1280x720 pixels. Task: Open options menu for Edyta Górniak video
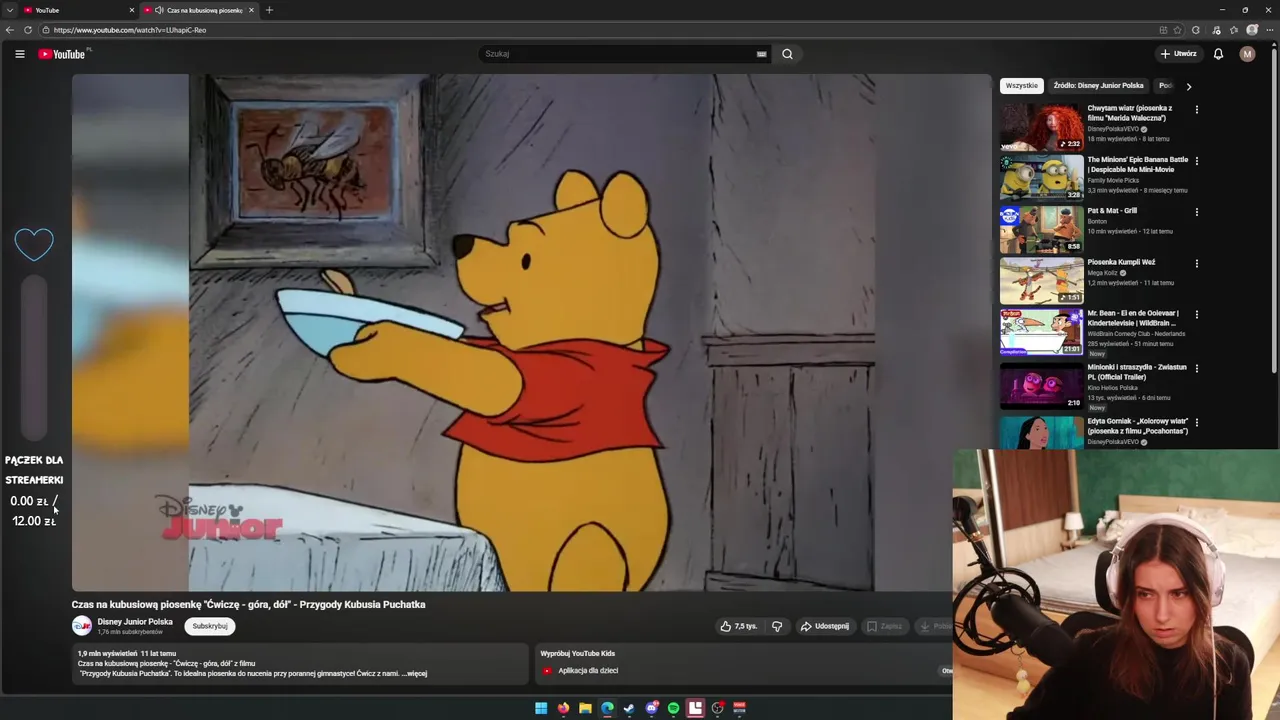[1196, 423]
